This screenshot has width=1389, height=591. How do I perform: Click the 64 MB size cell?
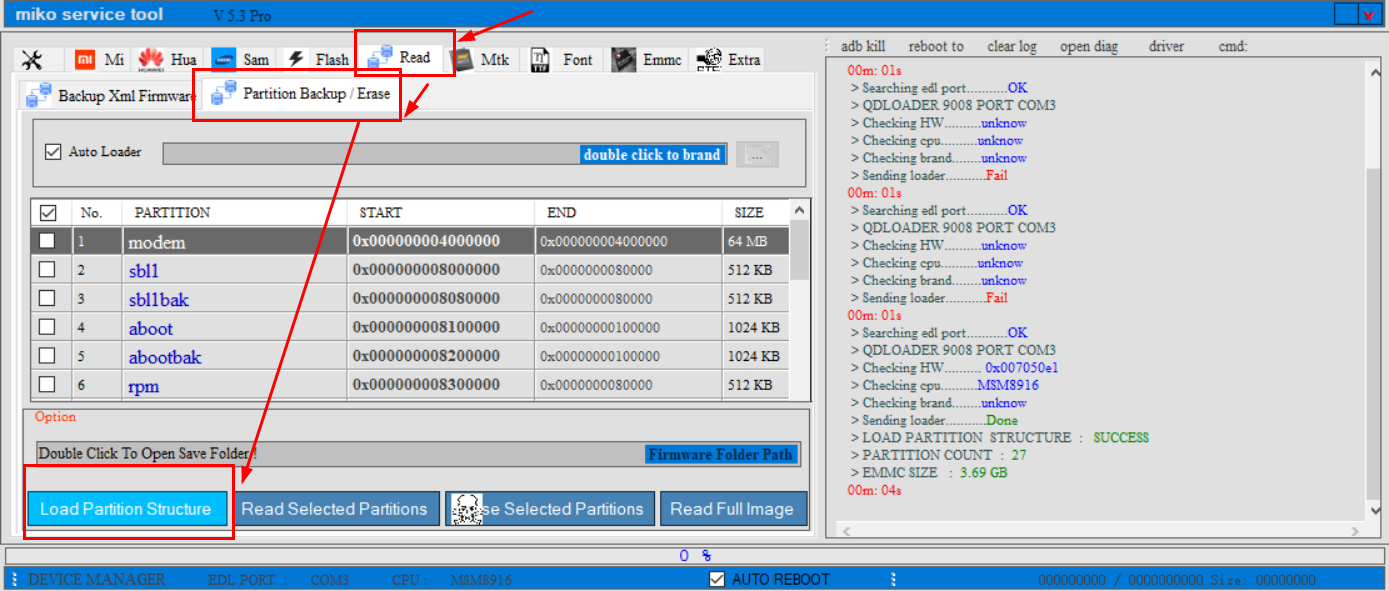747,241
